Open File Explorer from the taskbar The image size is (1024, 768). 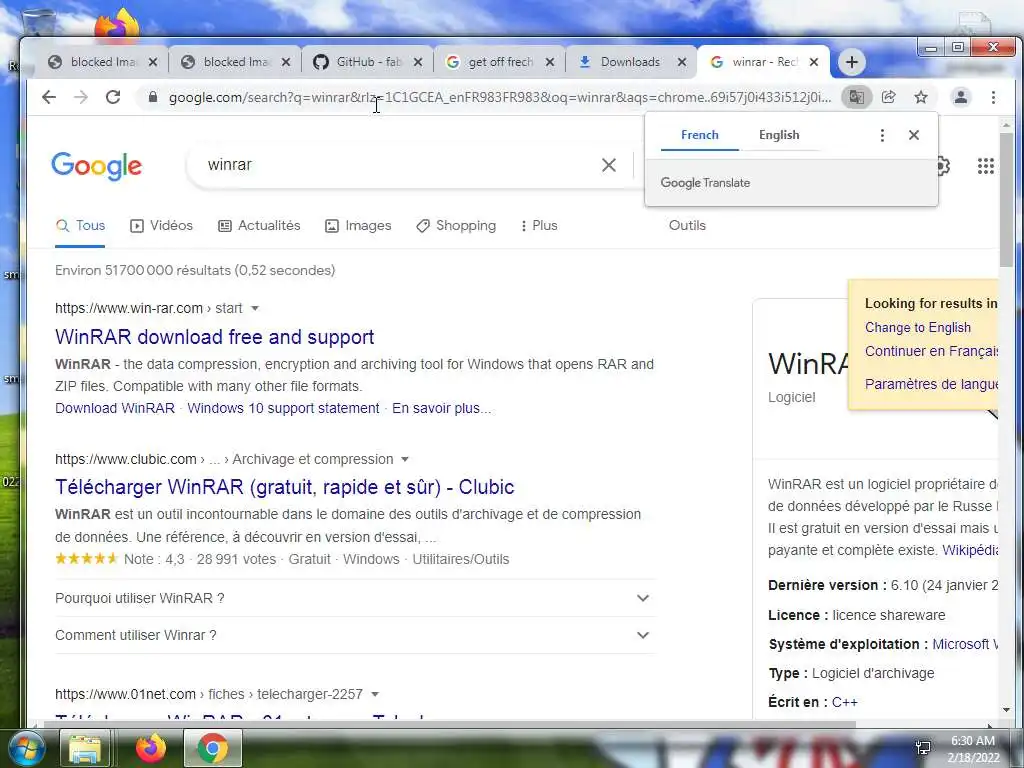point(85,748)
